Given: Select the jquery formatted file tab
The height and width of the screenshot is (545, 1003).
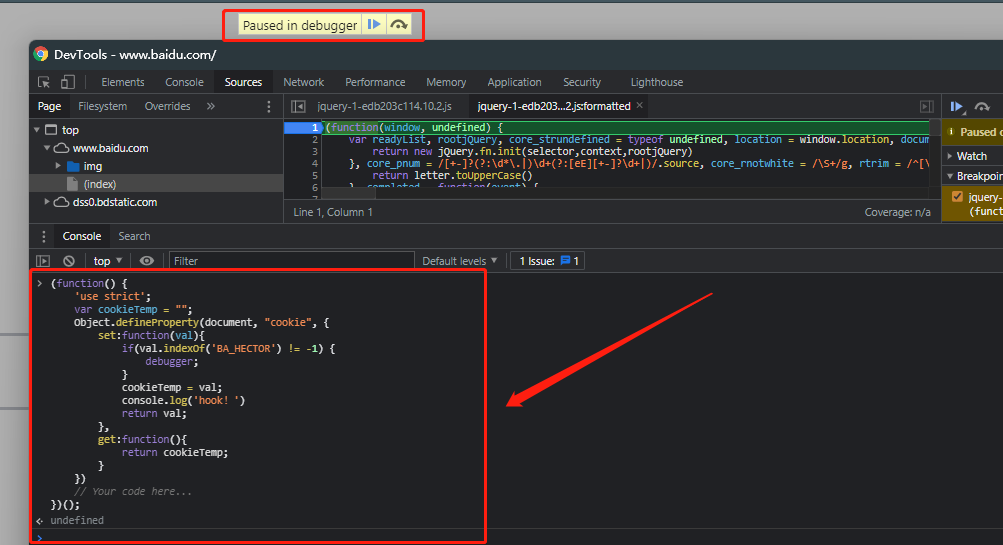Looking at the screenshot, I should (553, 106).
